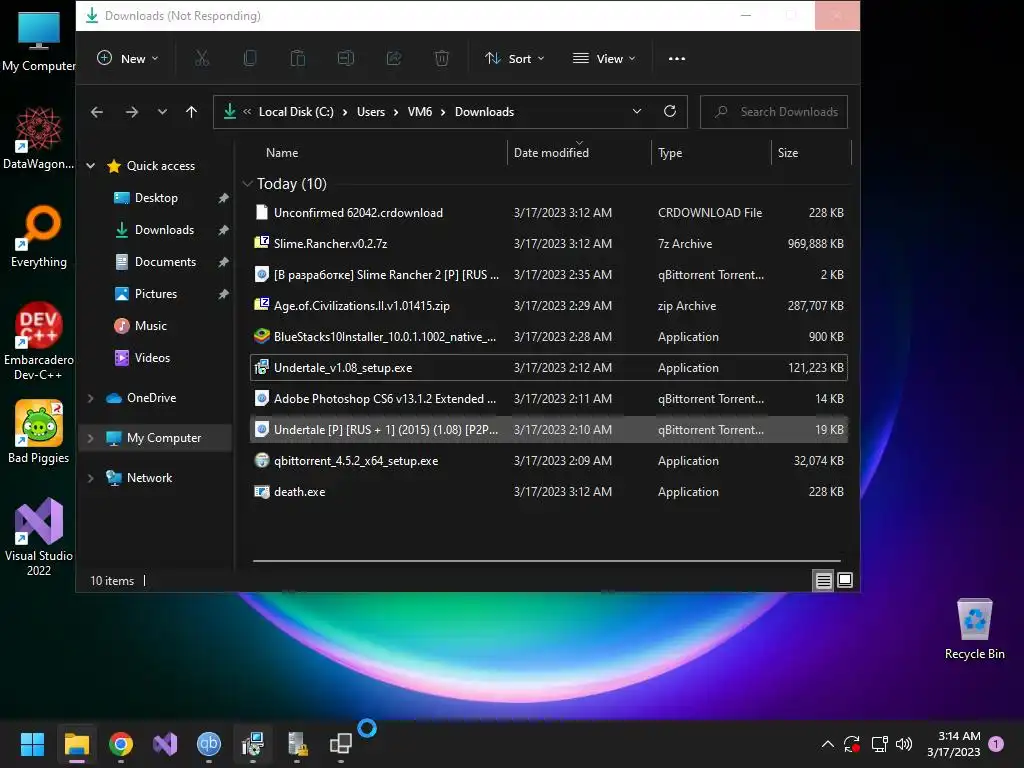The image size is (1024, 768).
Task: Click the Rename icon in toolbar
Action: coord(345,59)
